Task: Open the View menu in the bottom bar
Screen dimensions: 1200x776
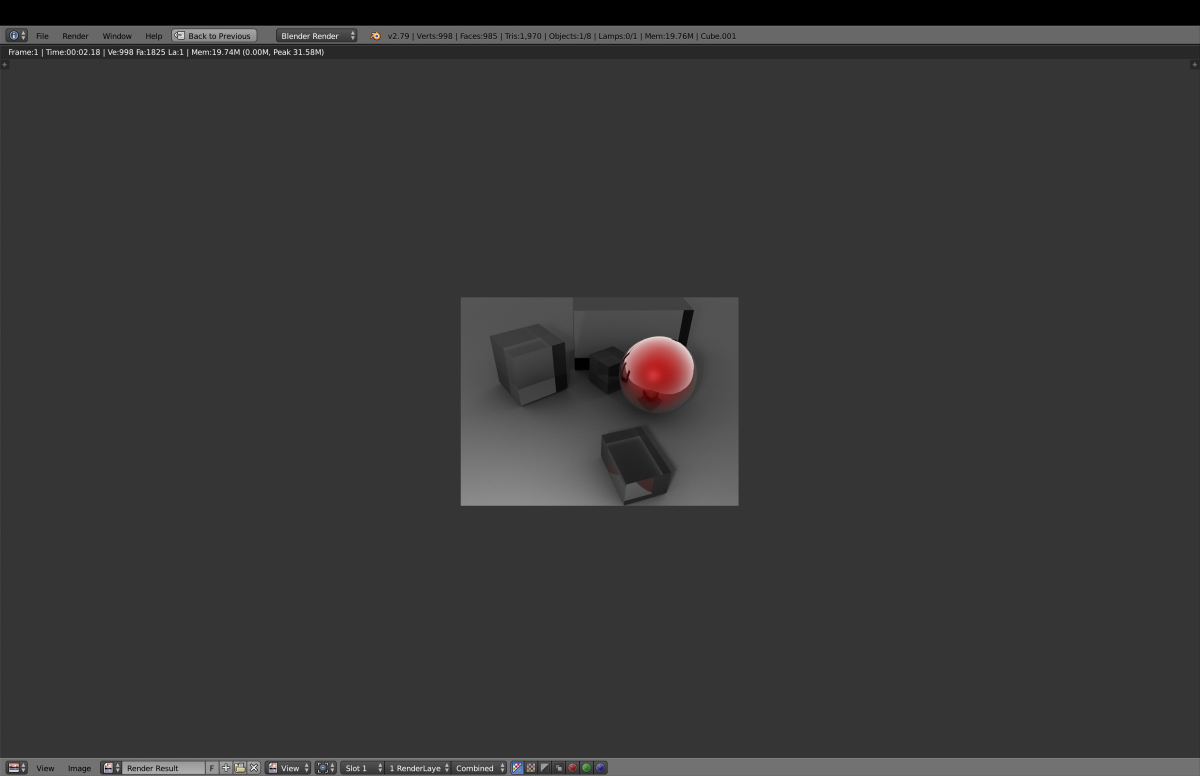Action: tap(46, 768)
